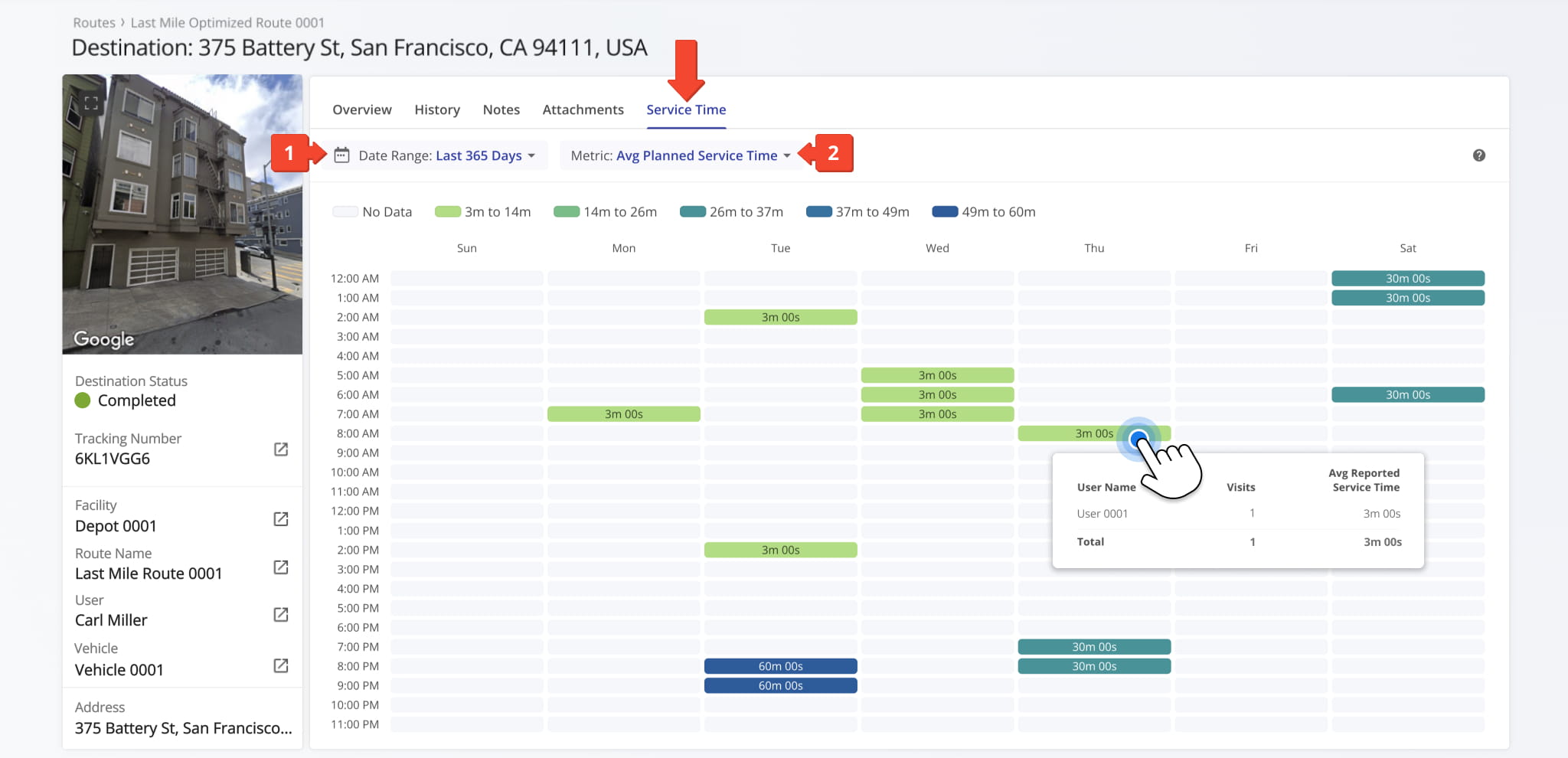The height and width of the screenshot is (758, 1568).
Task: Open the Attachments tab
Action: (583, 109)
